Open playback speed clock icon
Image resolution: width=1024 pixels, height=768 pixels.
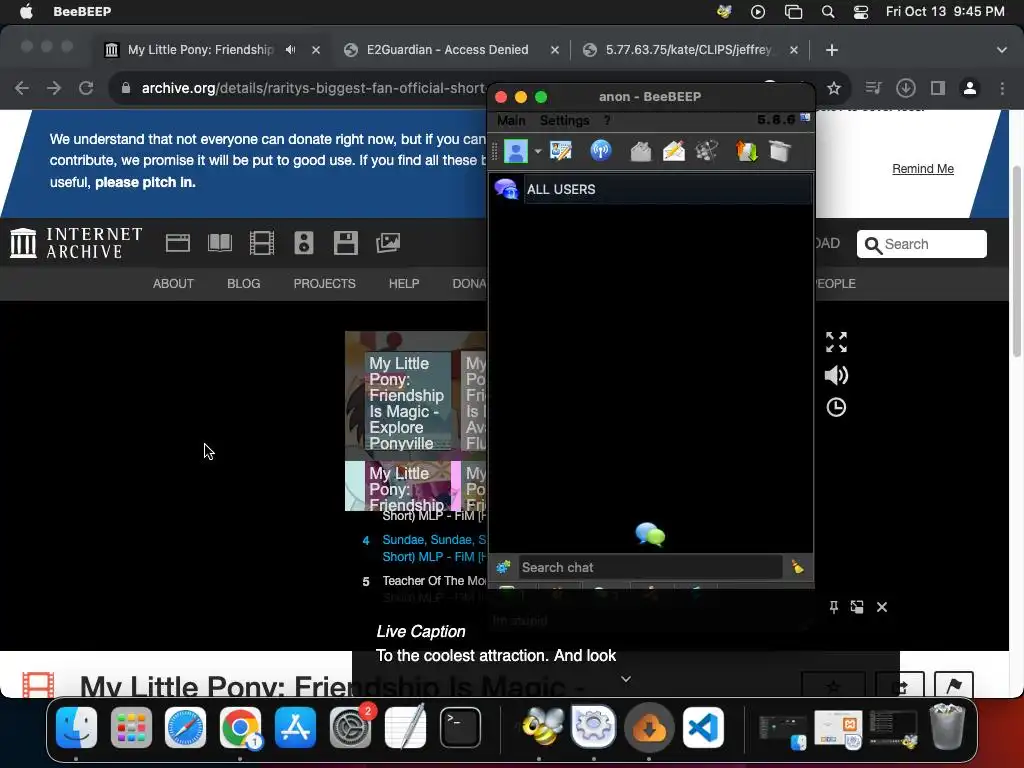[x=836, y=408]
